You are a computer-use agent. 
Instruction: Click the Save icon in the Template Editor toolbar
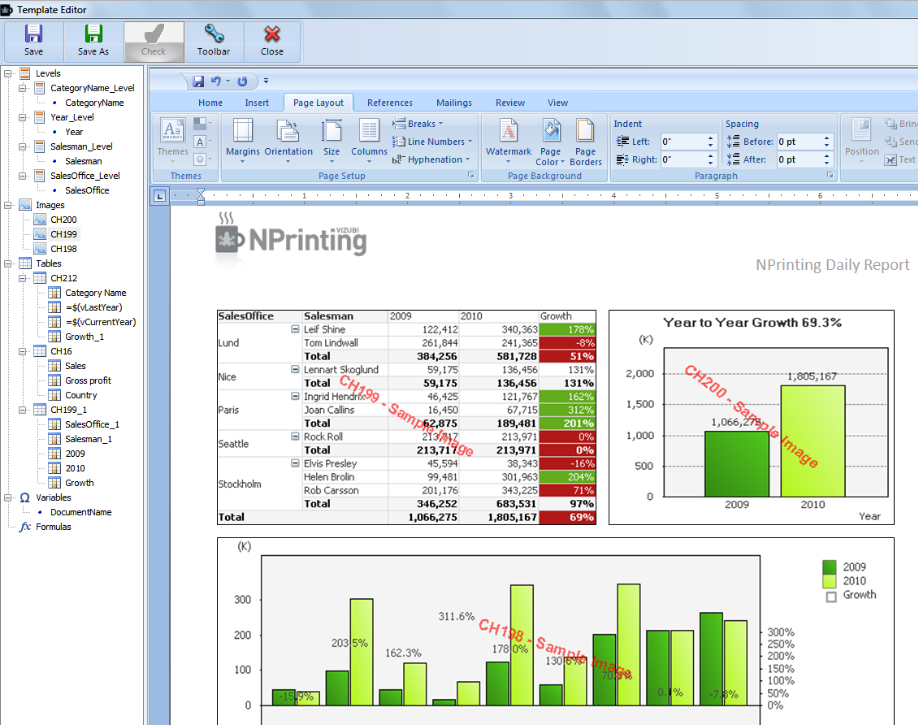[33, 40]
